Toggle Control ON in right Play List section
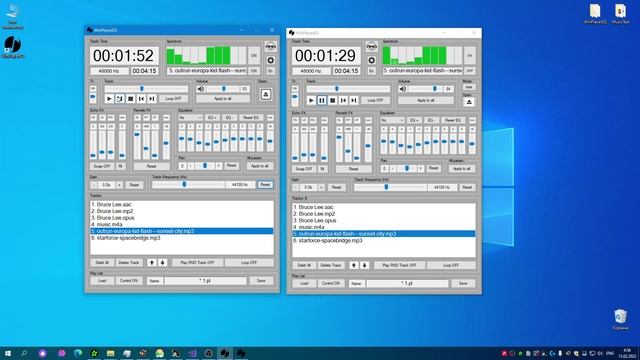The height and width of the screenshot is (360, 640). [331, 283]
